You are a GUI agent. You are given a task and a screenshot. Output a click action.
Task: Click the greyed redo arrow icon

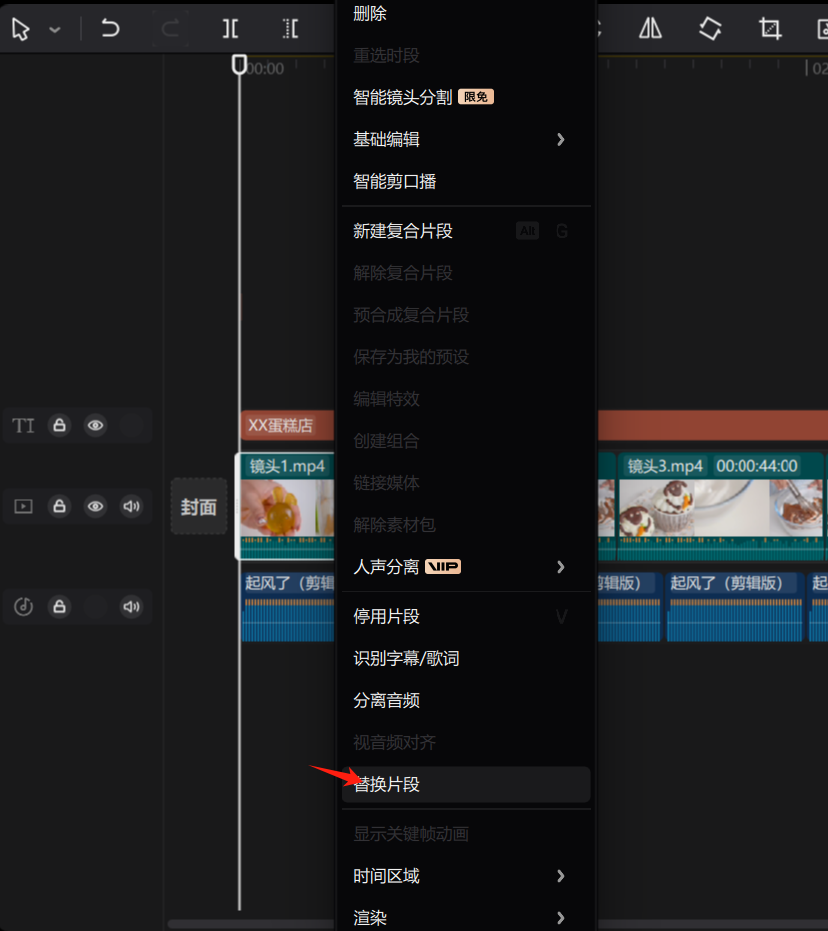point(170,28)
